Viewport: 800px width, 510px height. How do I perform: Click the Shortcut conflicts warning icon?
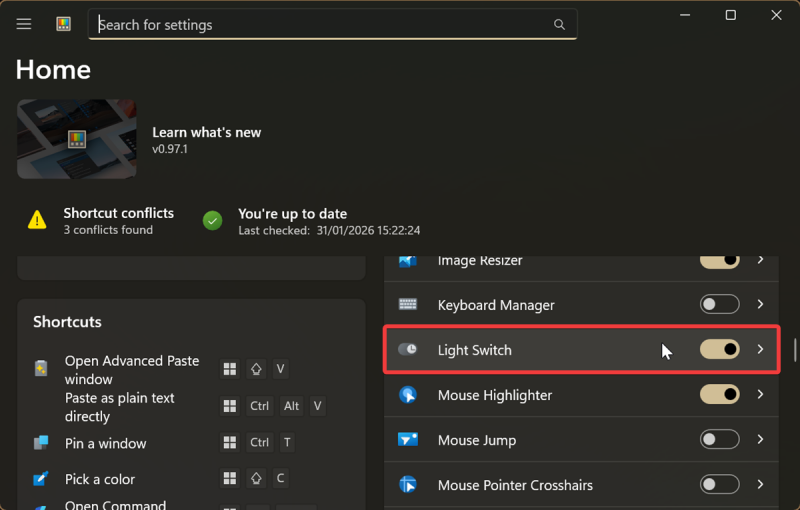click(37, 220)
